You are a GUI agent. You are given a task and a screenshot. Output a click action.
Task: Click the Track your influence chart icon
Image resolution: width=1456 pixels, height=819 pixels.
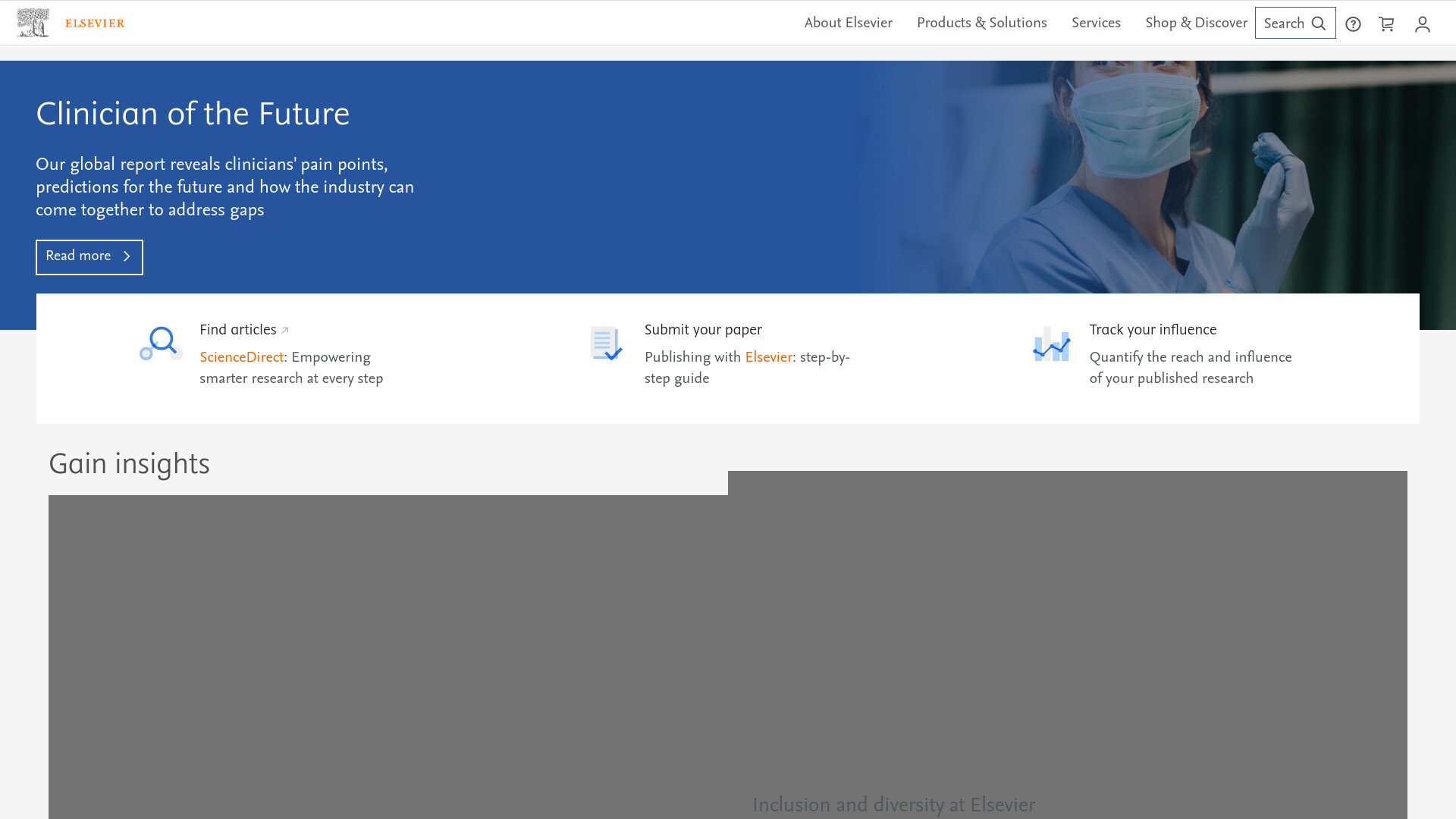[1051, 344]
